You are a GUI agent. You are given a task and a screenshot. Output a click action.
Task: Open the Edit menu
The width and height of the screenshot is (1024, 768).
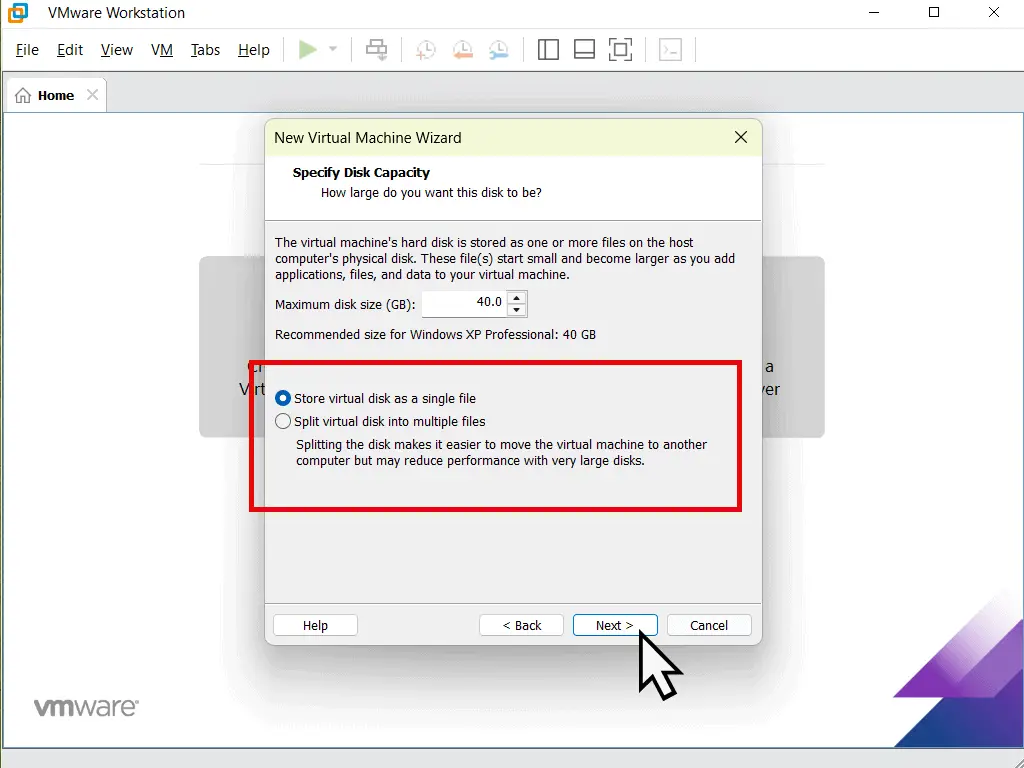pyautogui.click(x=70, y=50)
